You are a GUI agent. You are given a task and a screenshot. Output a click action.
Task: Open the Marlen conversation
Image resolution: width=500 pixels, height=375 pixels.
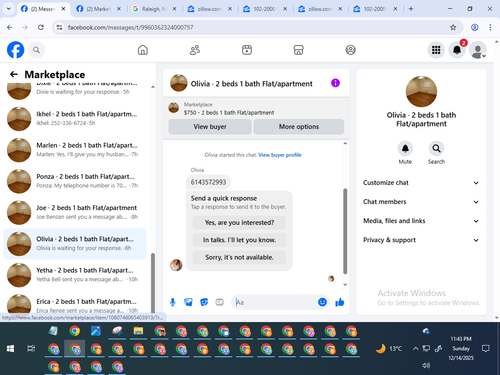75,150
